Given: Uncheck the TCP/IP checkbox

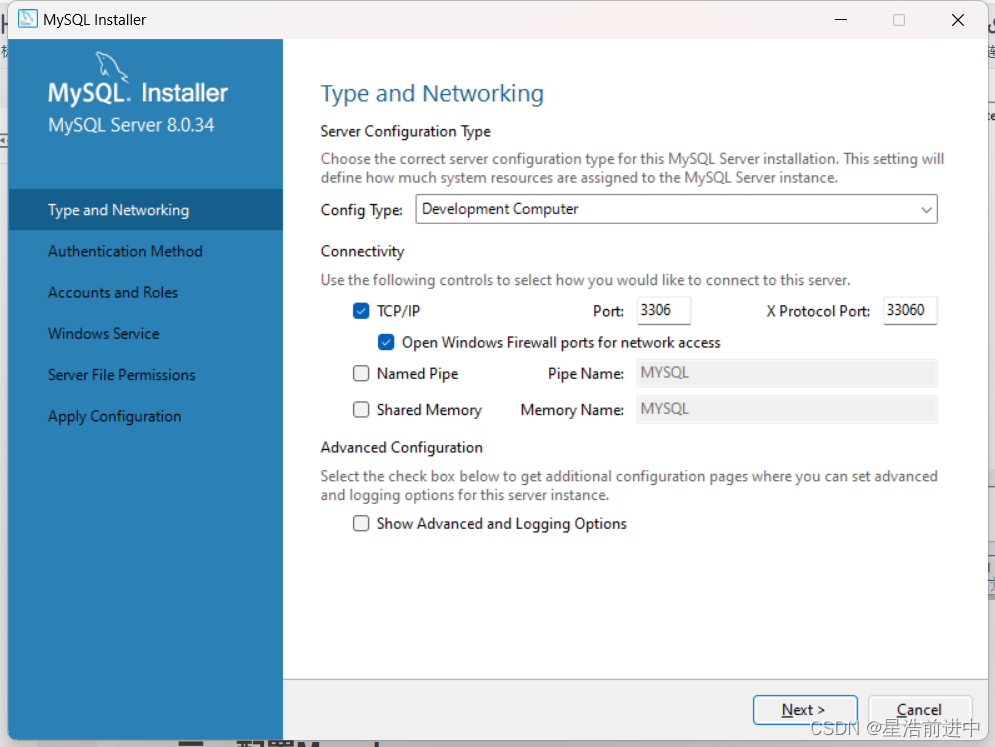Looking at the screenshot, I should click(361, 311).
